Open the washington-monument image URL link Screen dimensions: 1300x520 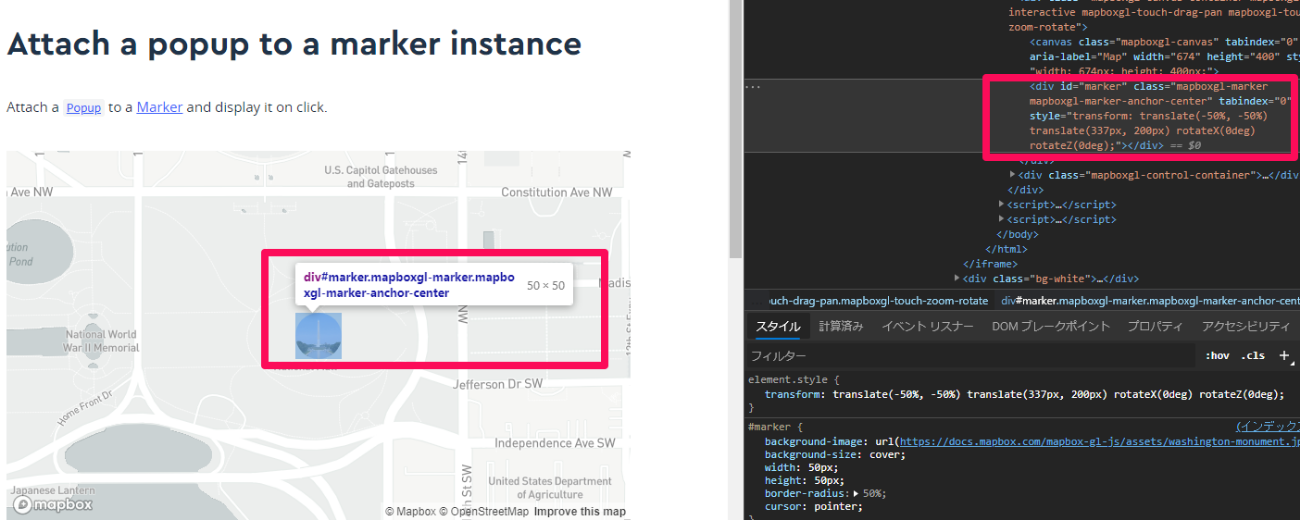[x=1098, y=441]
